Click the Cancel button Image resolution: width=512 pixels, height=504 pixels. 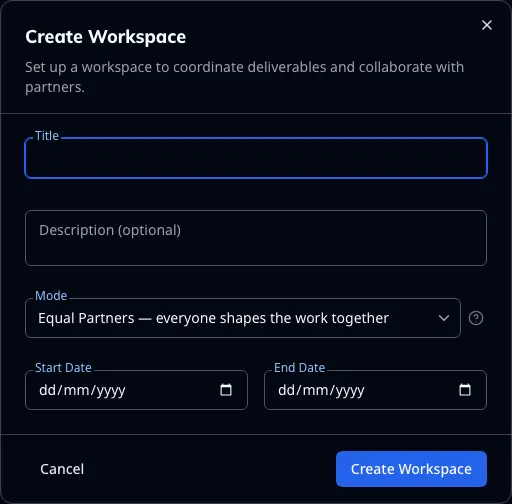click(62, 469)
